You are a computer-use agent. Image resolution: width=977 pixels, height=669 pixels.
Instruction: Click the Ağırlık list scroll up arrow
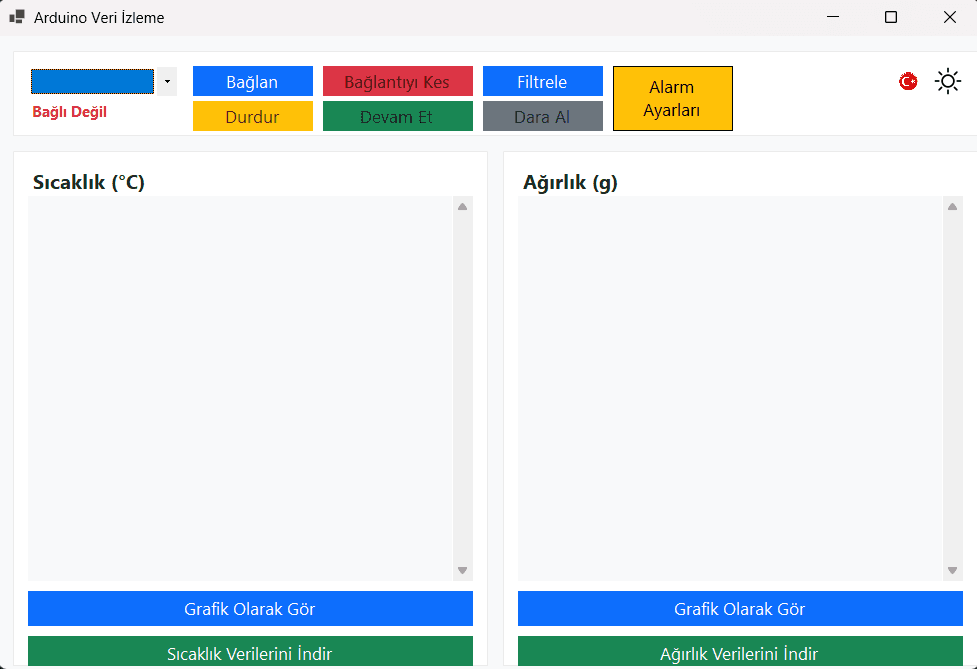pos(952,206)
